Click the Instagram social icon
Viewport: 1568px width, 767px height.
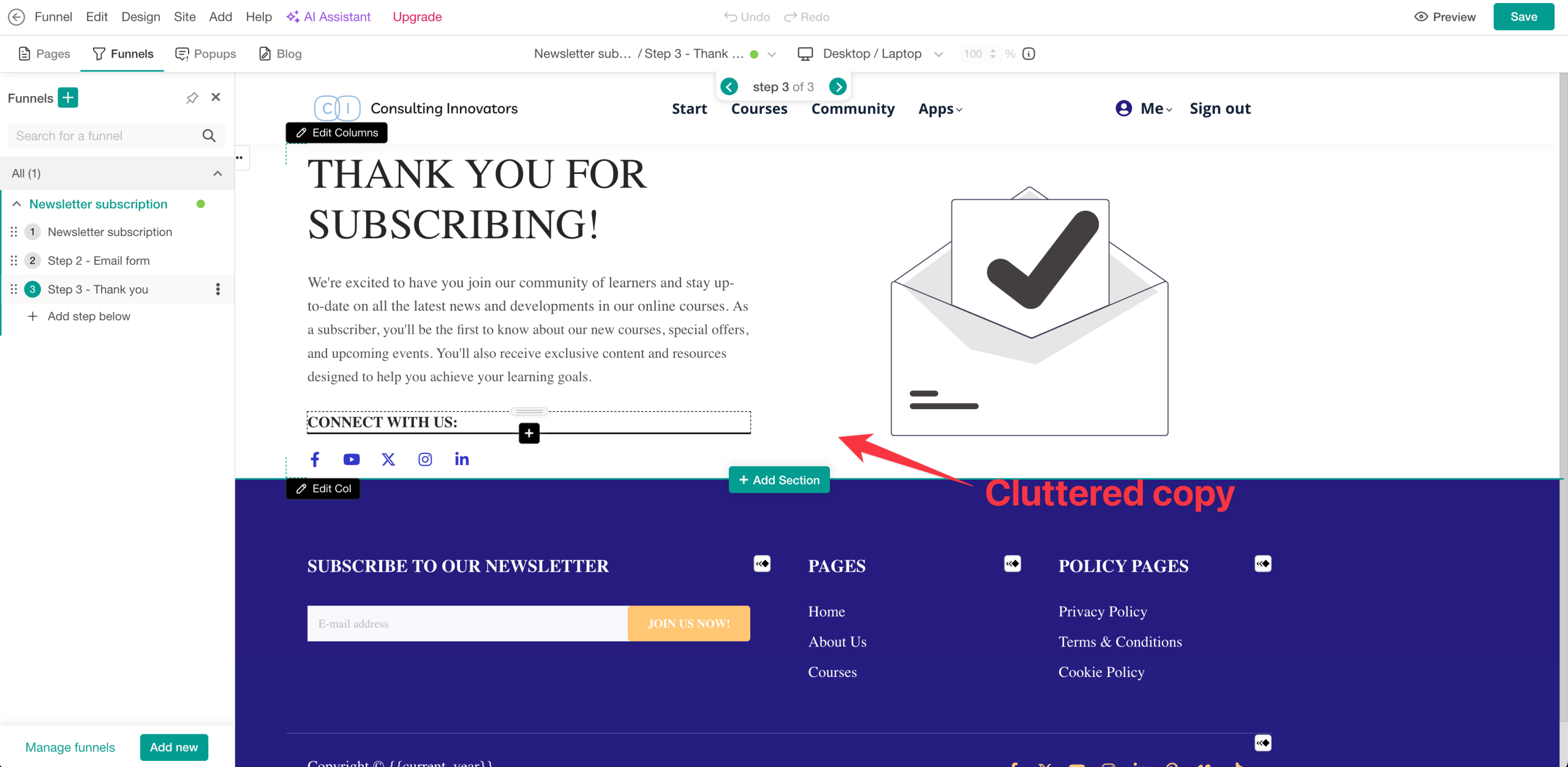(x=424, y=459)
